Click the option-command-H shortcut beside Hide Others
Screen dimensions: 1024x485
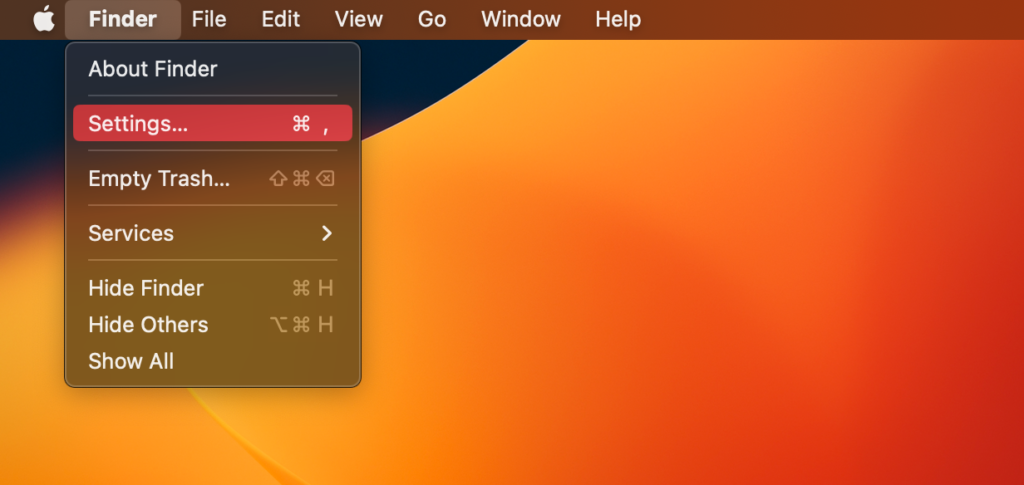pyautogui.click(x=301, y=325)
